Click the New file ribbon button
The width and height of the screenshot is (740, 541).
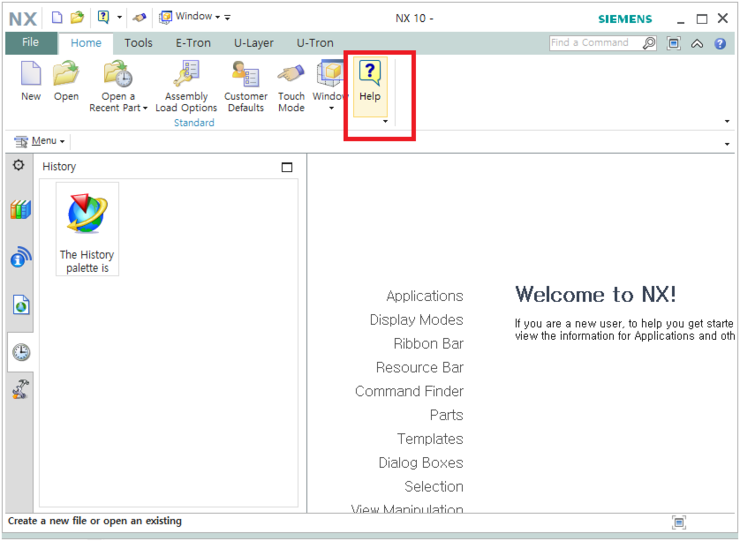click(31, 81)
